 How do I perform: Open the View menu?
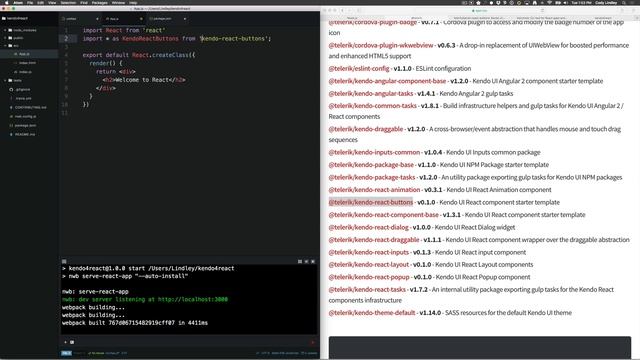coord(52,2)
